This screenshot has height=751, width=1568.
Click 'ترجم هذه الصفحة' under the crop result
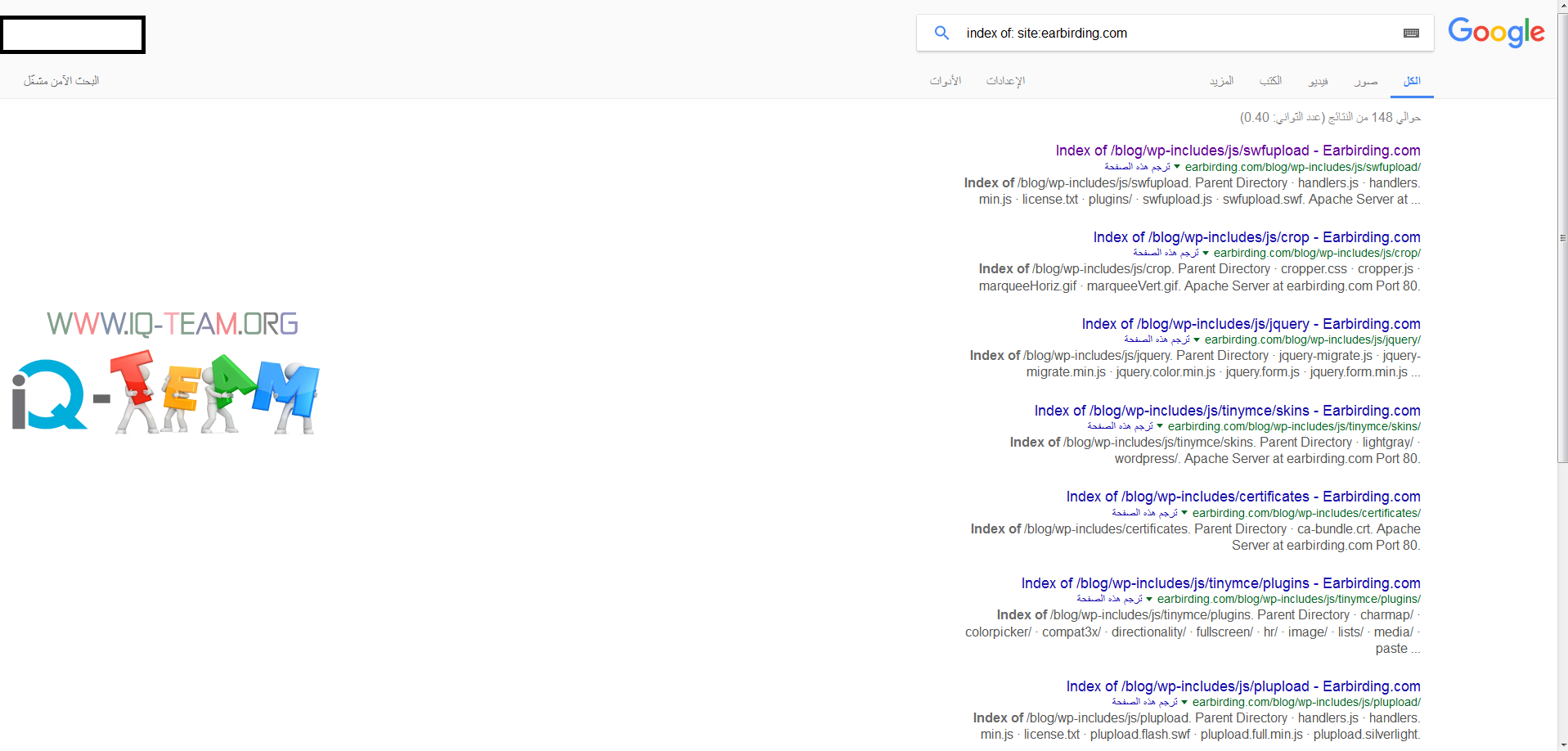click(x=1166, y=253)
